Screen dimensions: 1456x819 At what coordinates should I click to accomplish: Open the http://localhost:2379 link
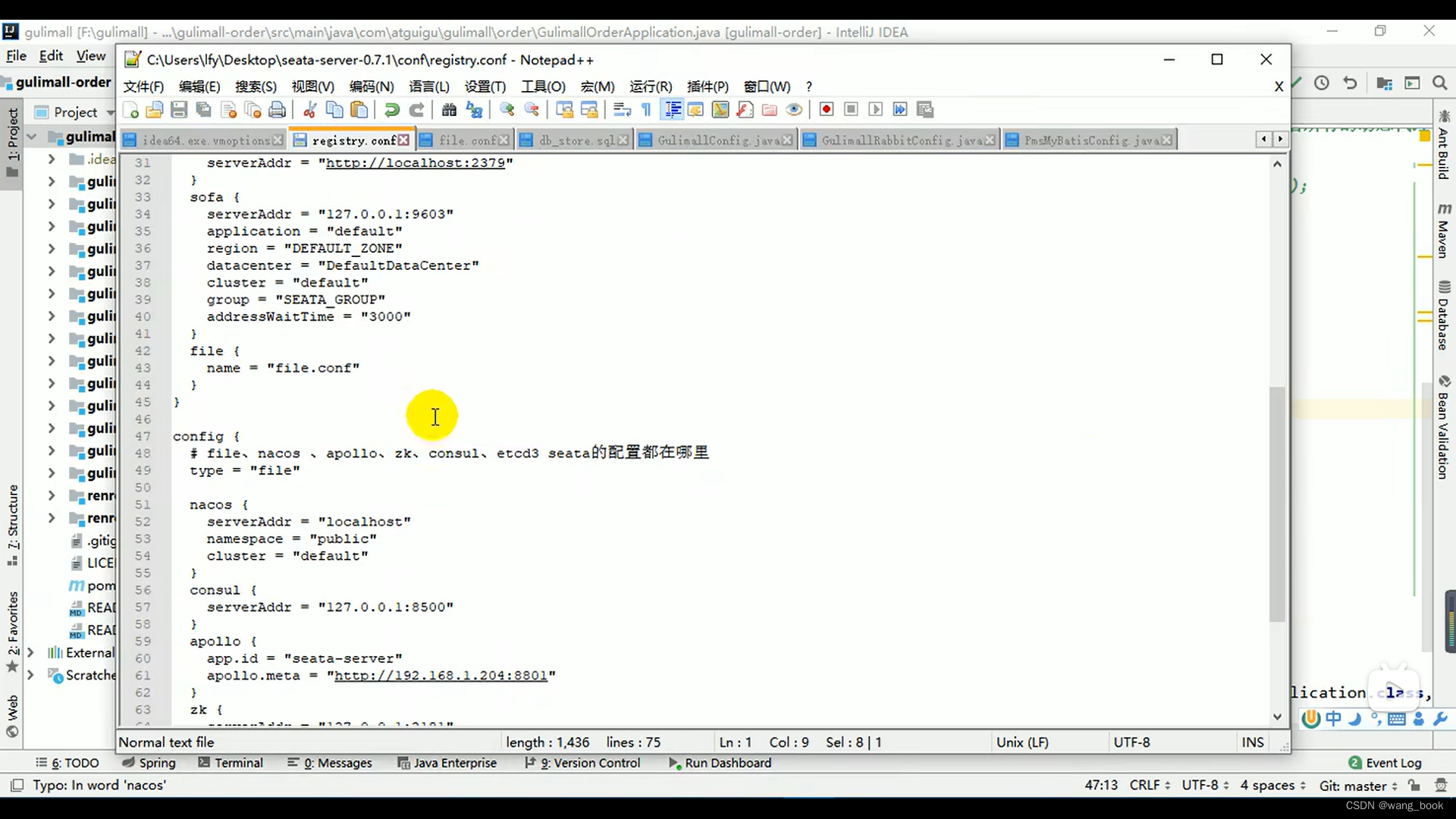click(x=416, y=163)
